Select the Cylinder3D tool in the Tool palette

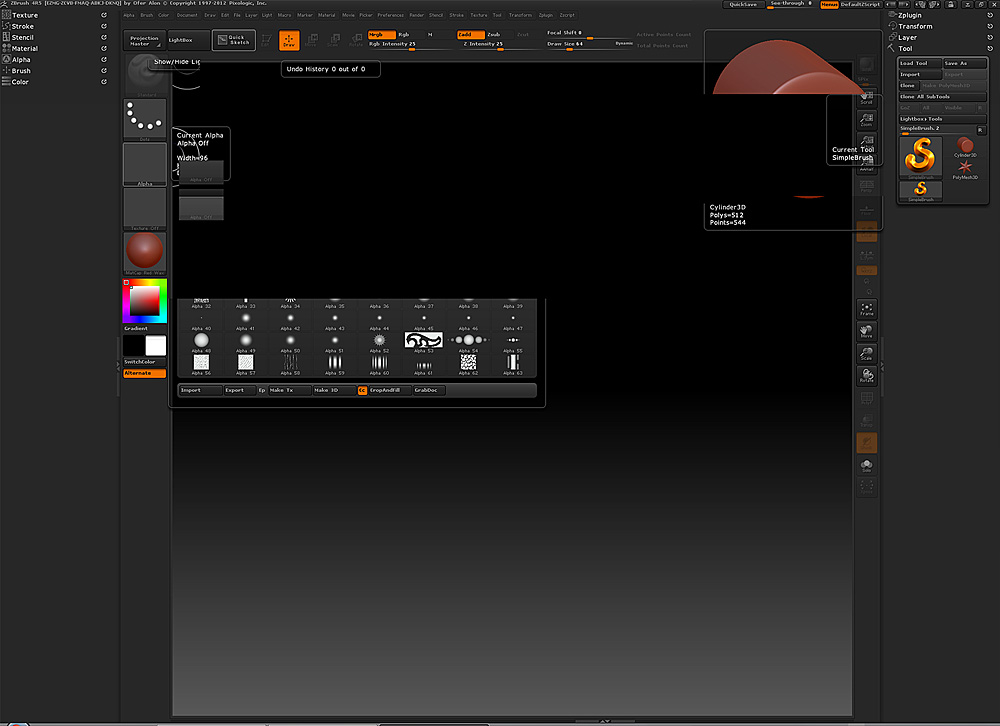(x=964, y=148)
